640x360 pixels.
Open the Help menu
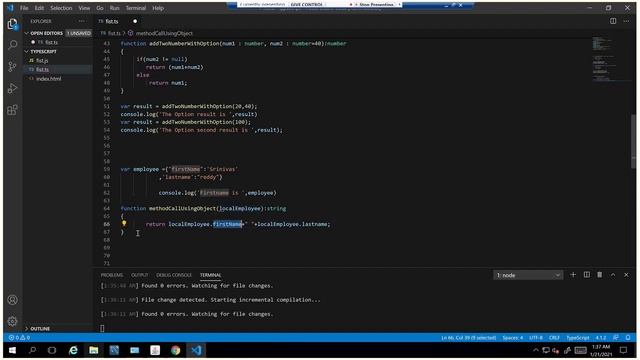coord(158,8)
